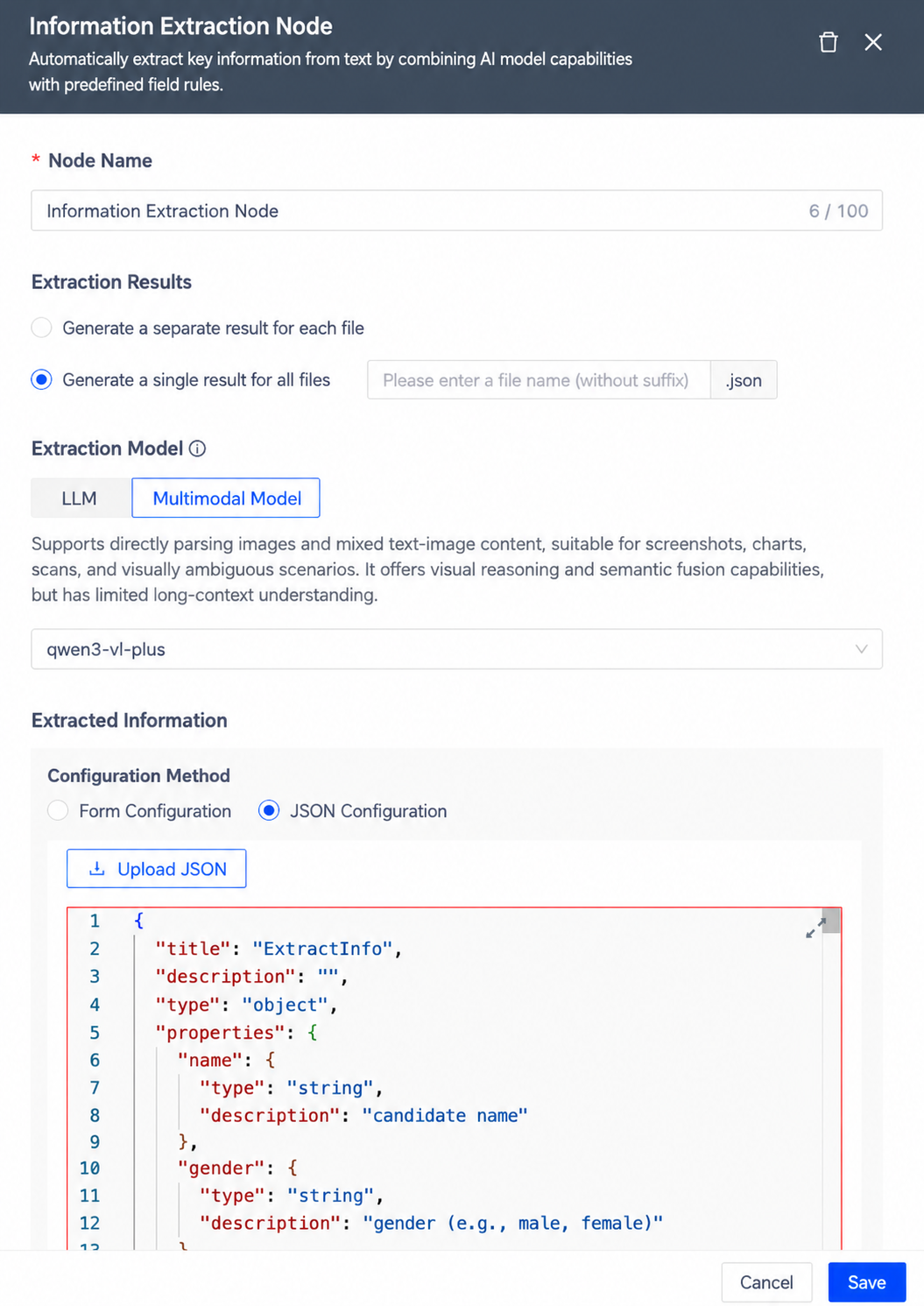Screen dimensions: 924x1306
Task: Click the Extraction Model info icon
Action: (198, 448)
